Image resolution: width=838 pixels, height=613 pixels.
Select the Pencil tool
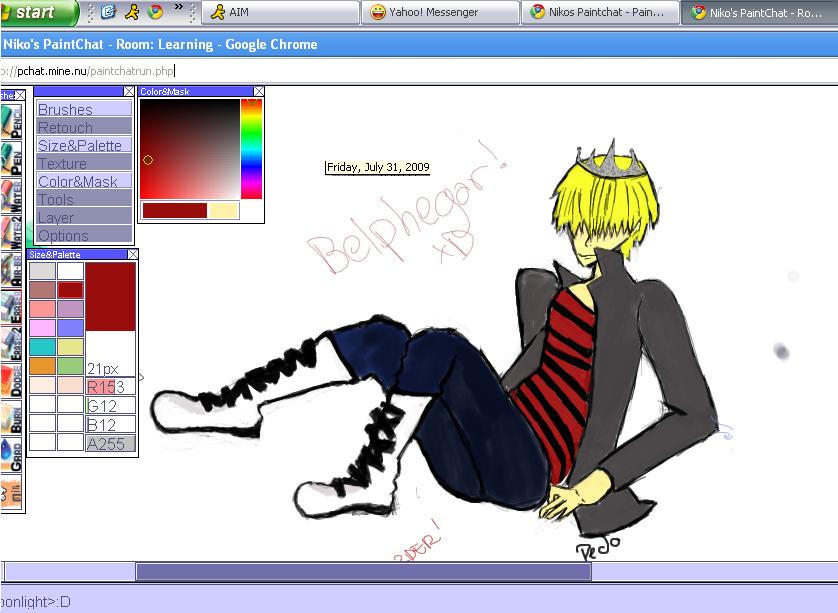[x=12, y=121]
